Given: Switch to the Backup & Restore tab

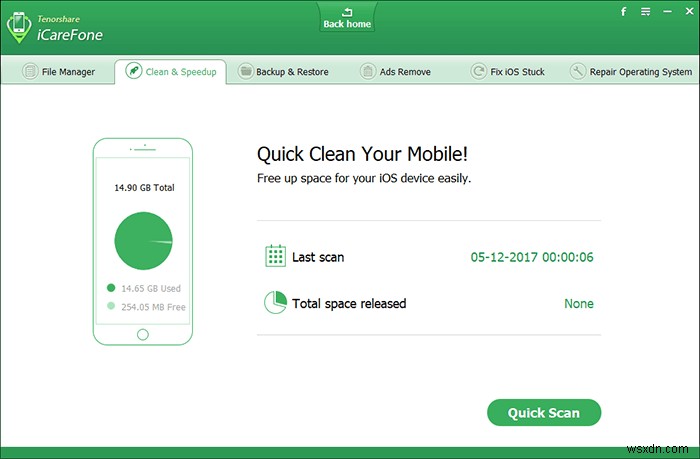Looking at the screenshot, I should (x=283, y=71).
